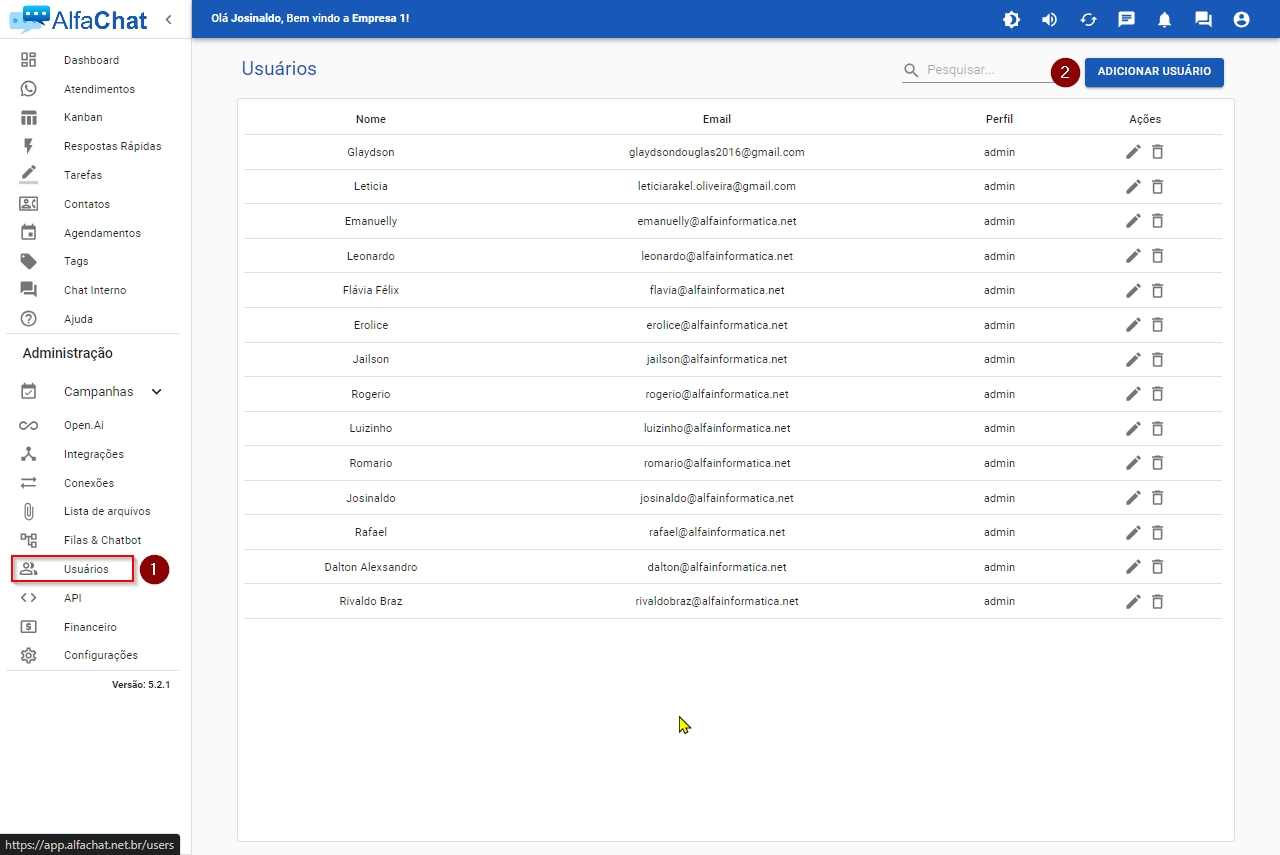Delete user Josinaldo via trash icon
1280x855 pixels.
pyautogui.click(x=1157, y=498)
